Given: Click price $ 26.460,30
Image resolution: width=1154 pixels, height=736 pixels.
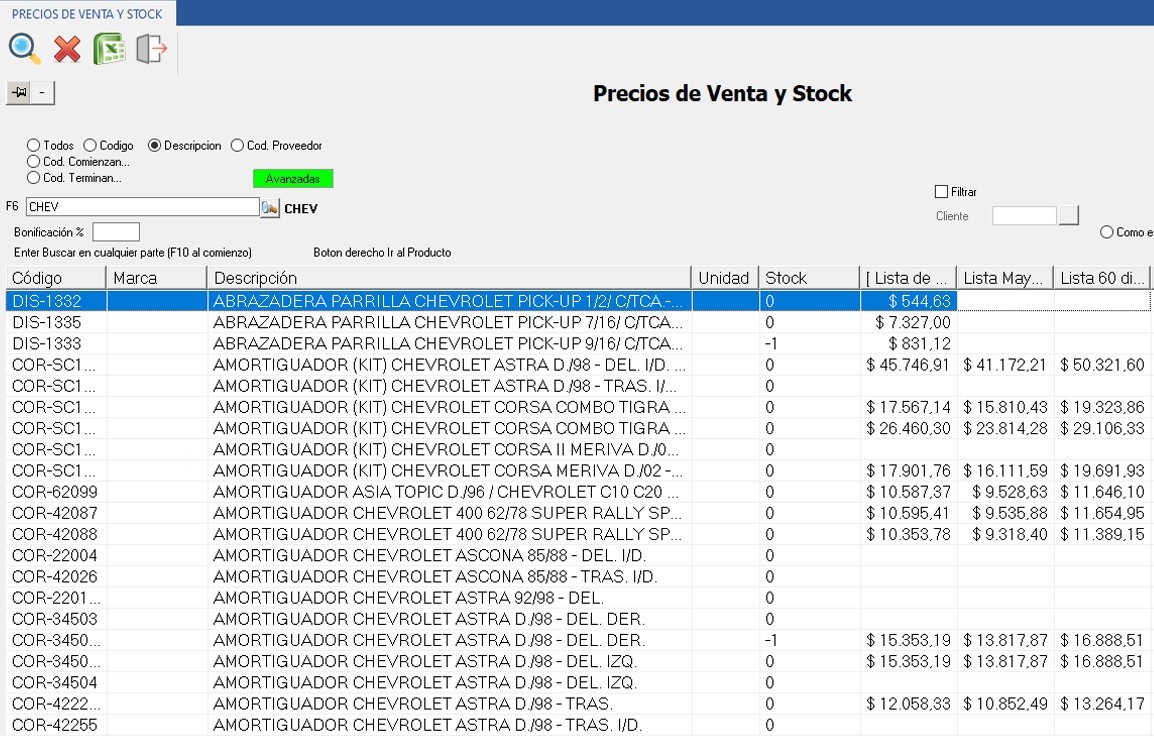Looking at the screenshot, I should click(x=908, y=428).
